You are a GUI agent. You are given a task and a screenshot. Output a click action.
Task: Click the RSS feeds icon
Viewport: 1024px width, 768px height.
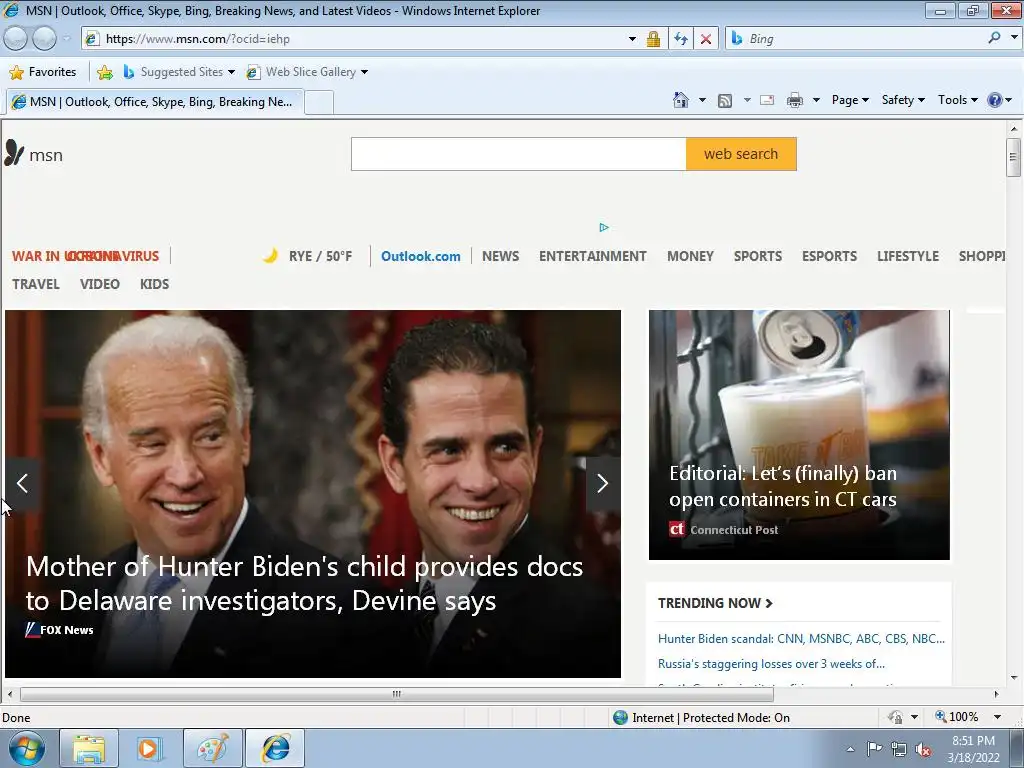(x=725, y=100)
